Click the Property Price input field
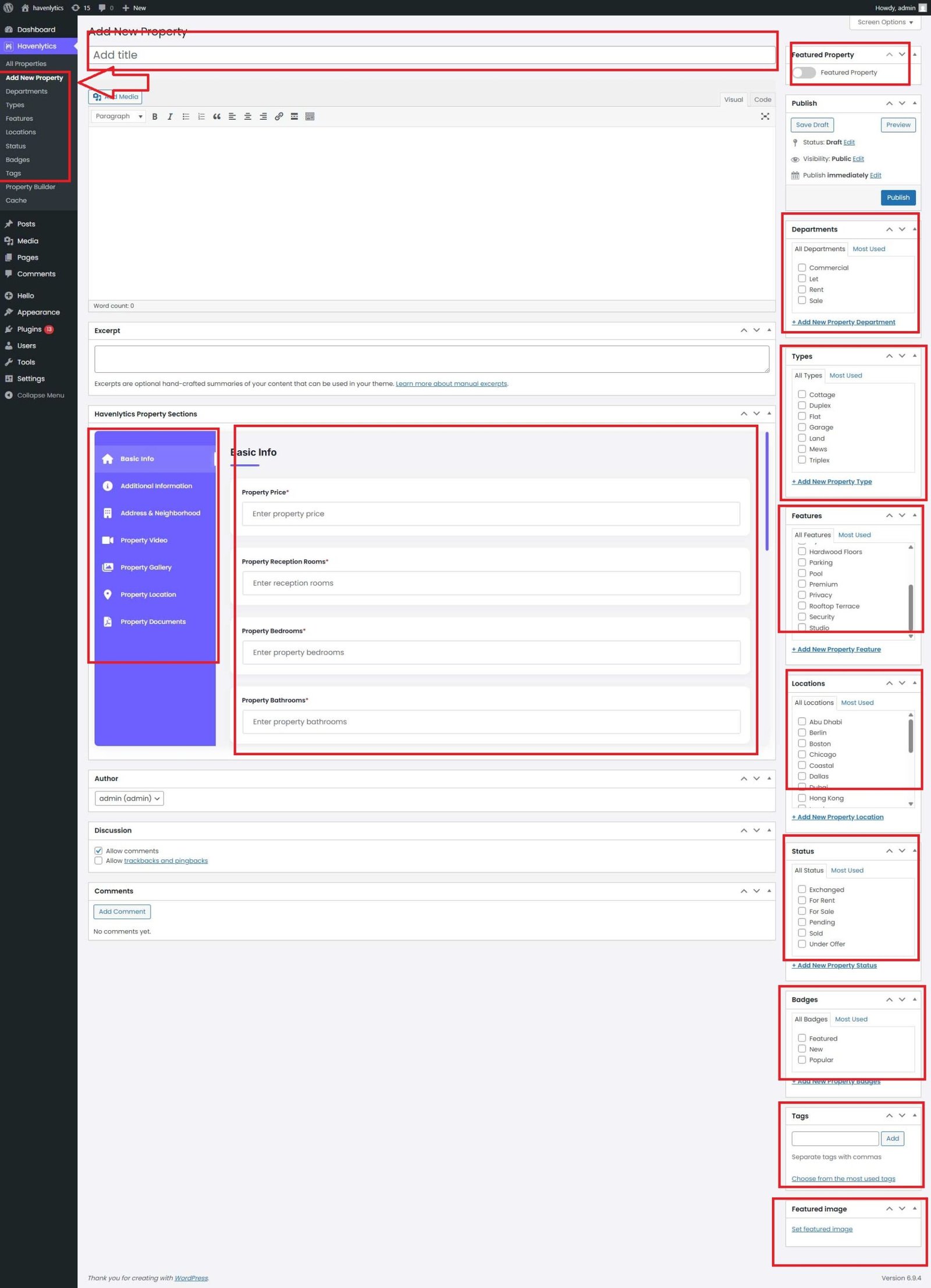The height and width of the screenshot is (1288, 931). click(491, 514)
